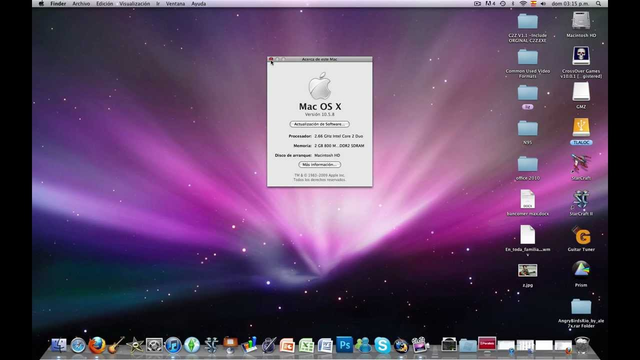
Task: Open the Bluetooth status menu
Action: [513, 4]
